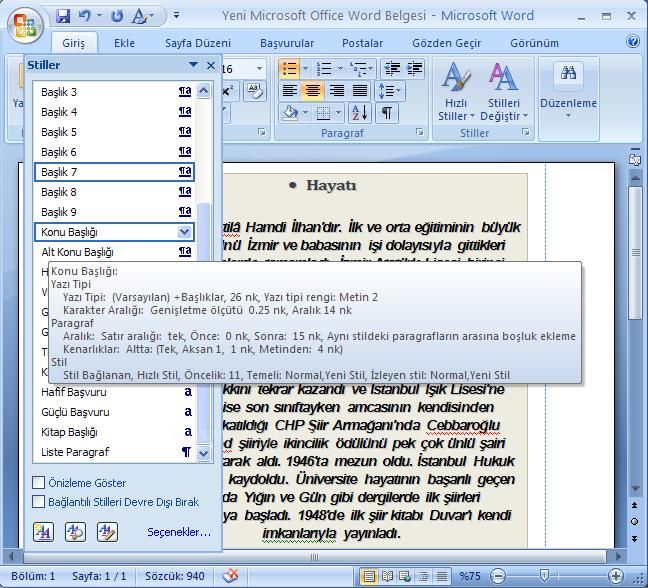Align text left
Viewport: 648px width, 588px height.
(289, 90)
